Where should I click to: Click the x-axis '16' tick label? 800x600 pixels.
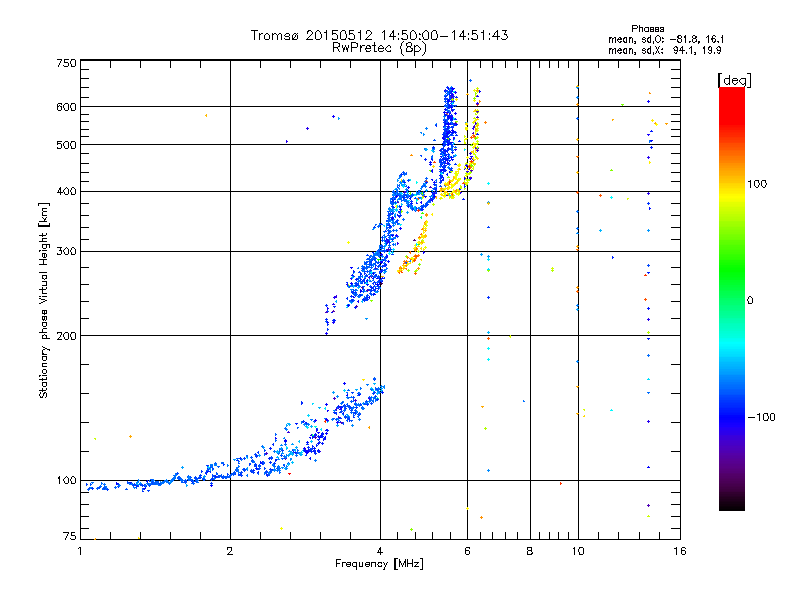[x=680, y=551]
